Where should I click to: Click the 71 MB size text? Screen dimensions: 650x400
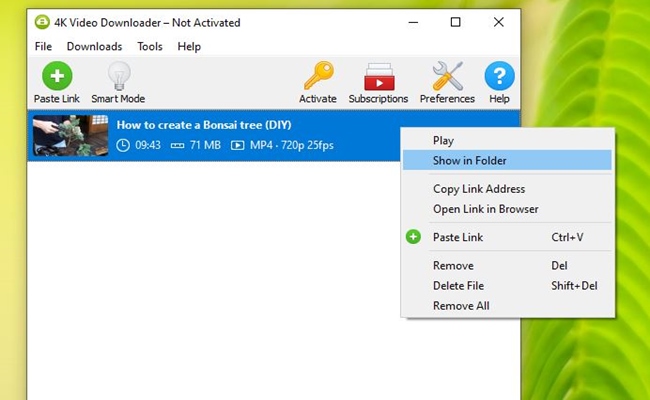(x=205, y=145)
